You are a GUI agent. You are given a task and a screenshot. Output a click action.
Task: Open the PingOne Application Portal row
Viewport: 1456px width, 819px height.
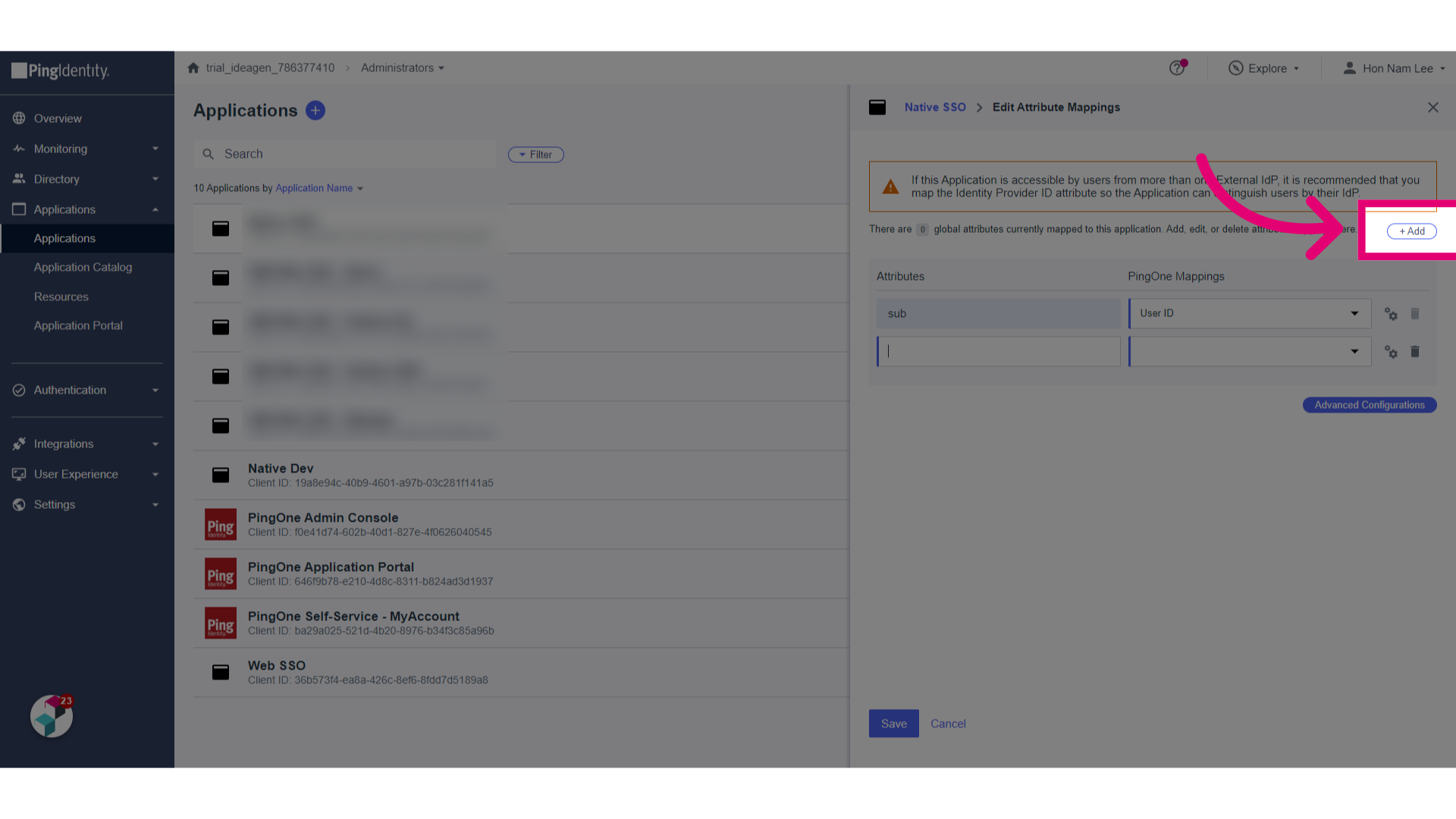pos(521,574)
